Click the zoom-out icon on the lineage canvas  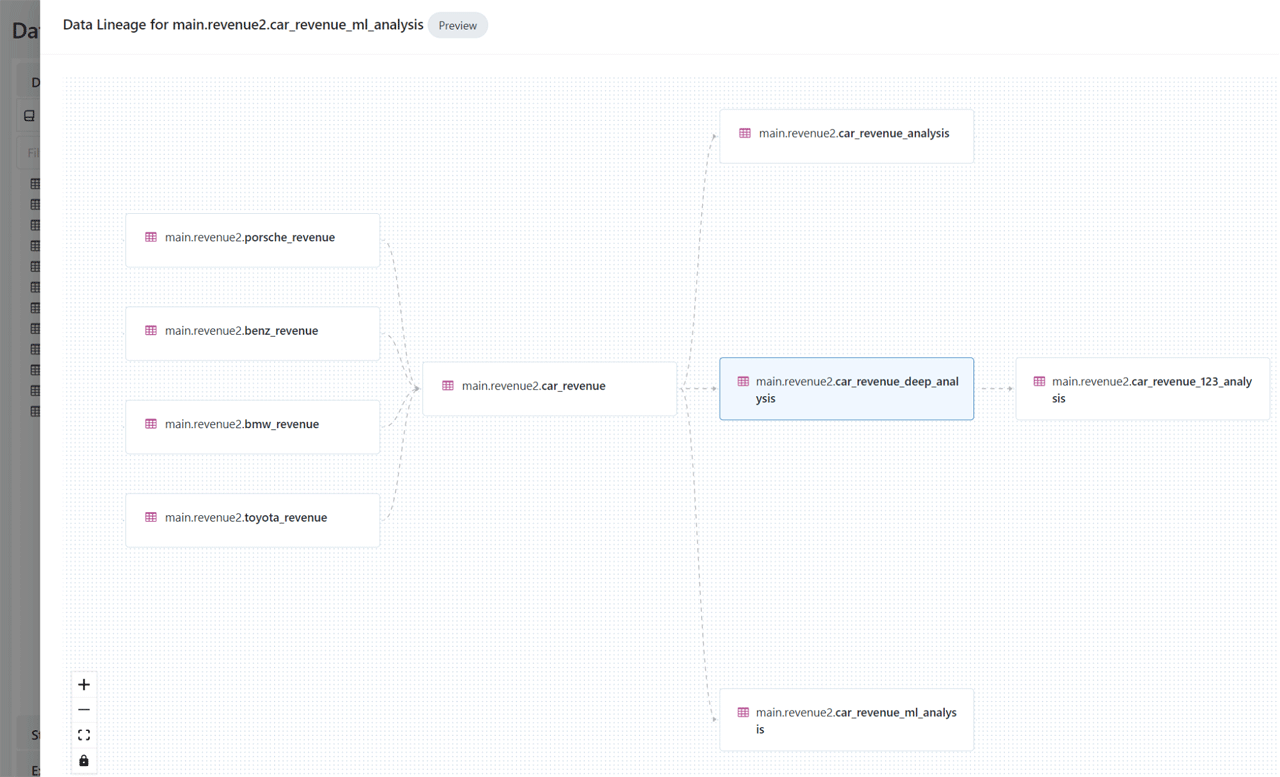point(83,709)
